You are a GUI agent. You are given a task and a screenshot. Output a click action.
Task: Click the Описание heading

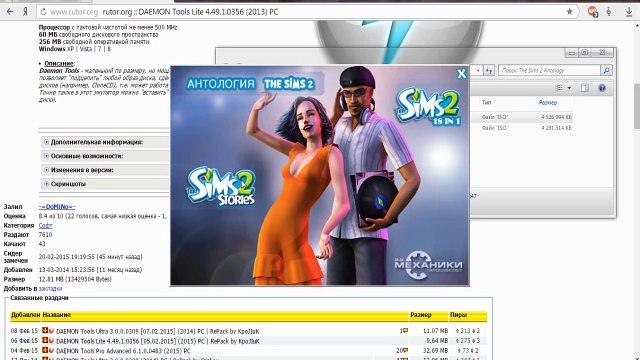tap(59, 63)
